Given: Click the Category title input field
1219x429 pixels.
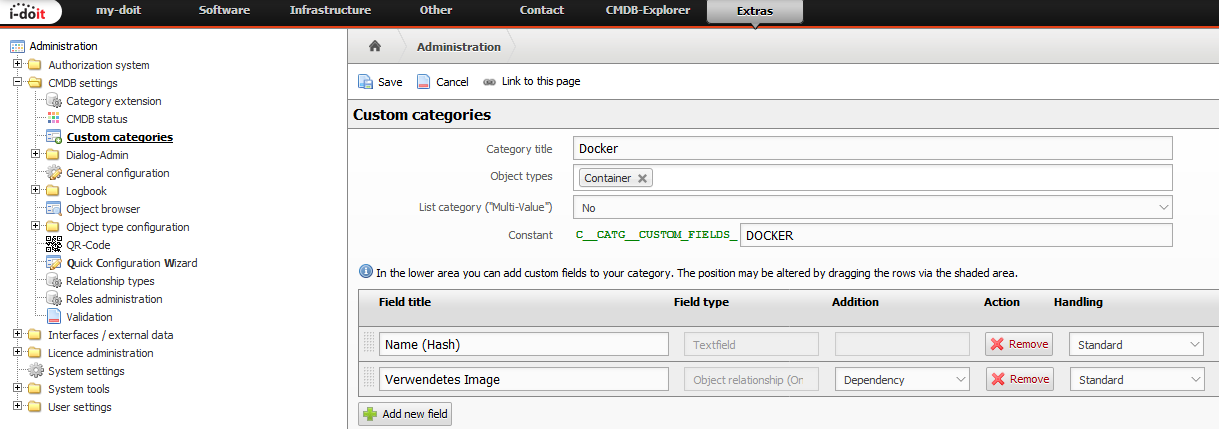Looking at the screenshot, I should click(x=872, y=148).
